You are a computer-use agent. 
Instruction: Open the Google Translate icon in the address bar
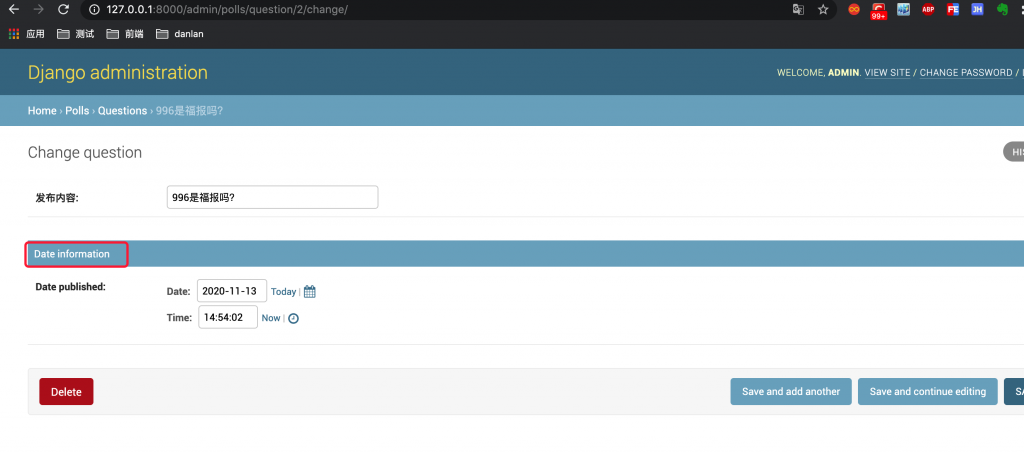(x=797, y=9)
